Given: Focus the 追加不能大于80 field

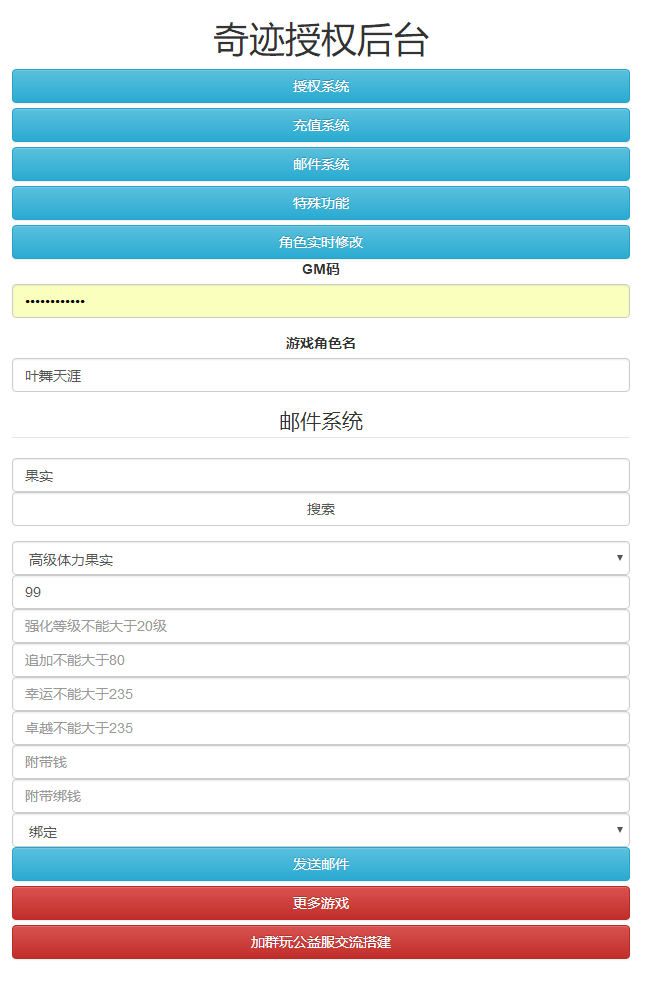Looking at the screenshot, I should (321, 660).
